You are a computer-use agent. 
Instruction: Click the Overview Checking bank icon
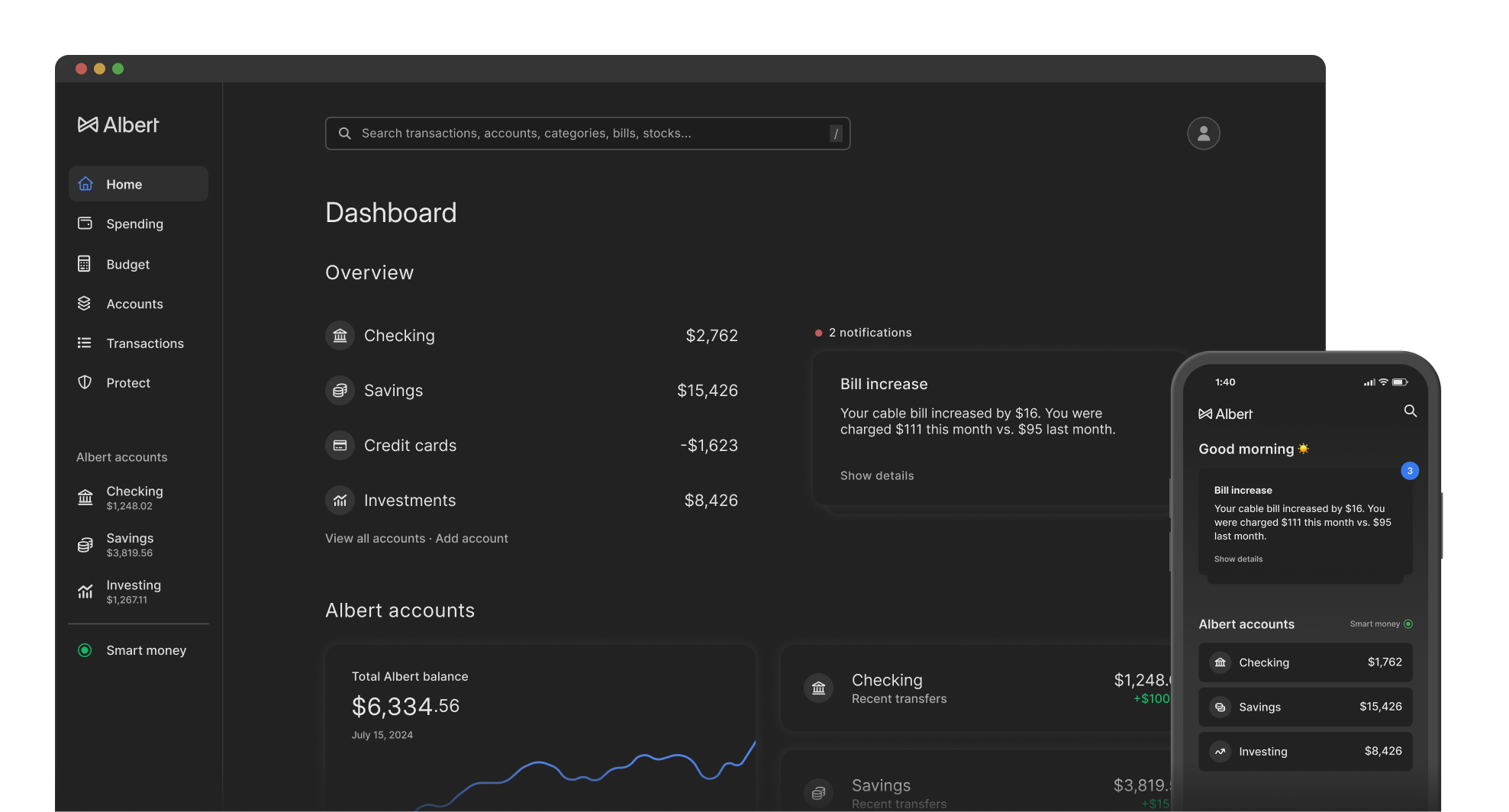(x=340, y=336)
